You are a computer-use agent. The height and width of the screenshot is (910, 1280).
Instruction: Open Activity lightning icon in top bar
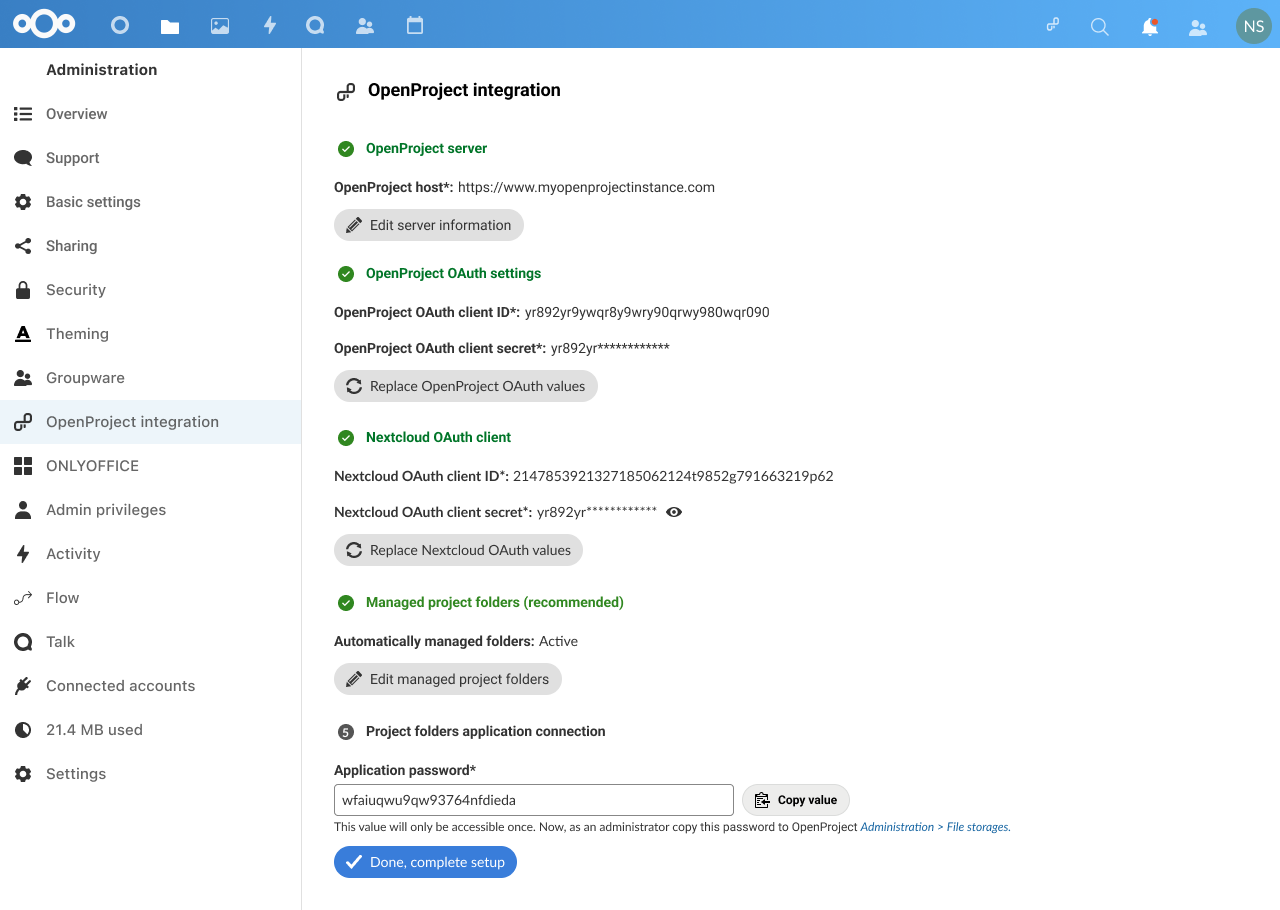[x=269, y=26]
